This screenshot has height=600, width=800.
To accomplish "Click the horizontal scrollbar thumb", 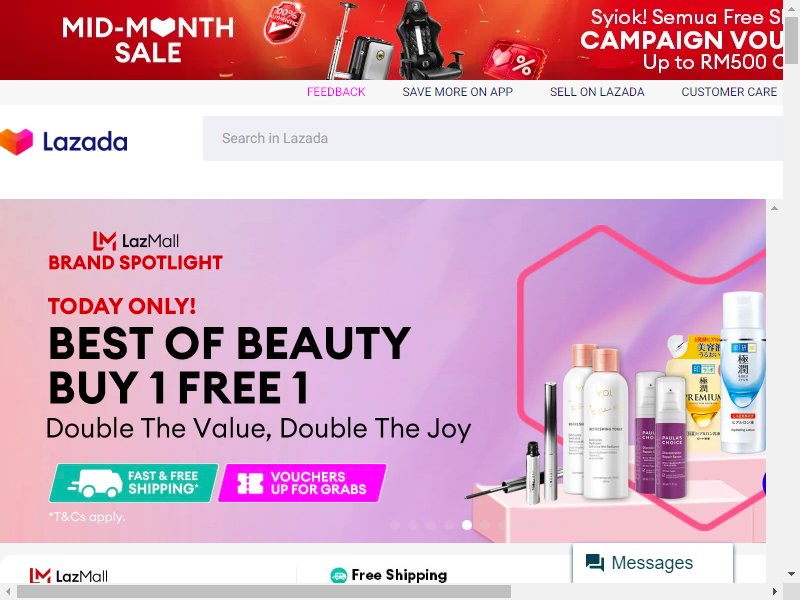I will (264, 592).
